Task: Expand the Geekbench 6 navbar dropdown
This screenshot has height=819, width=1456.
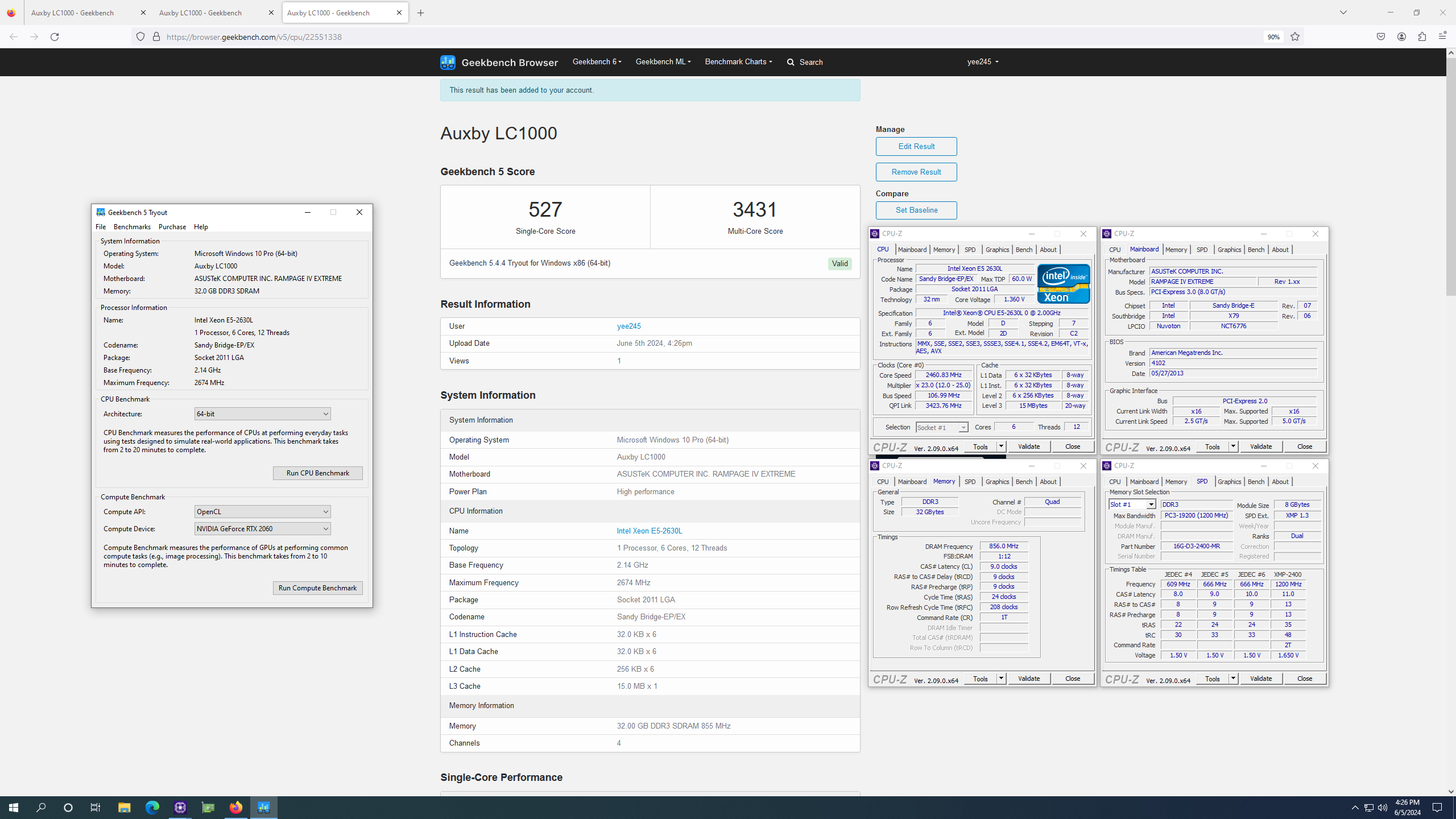Action: click(597, 61)
